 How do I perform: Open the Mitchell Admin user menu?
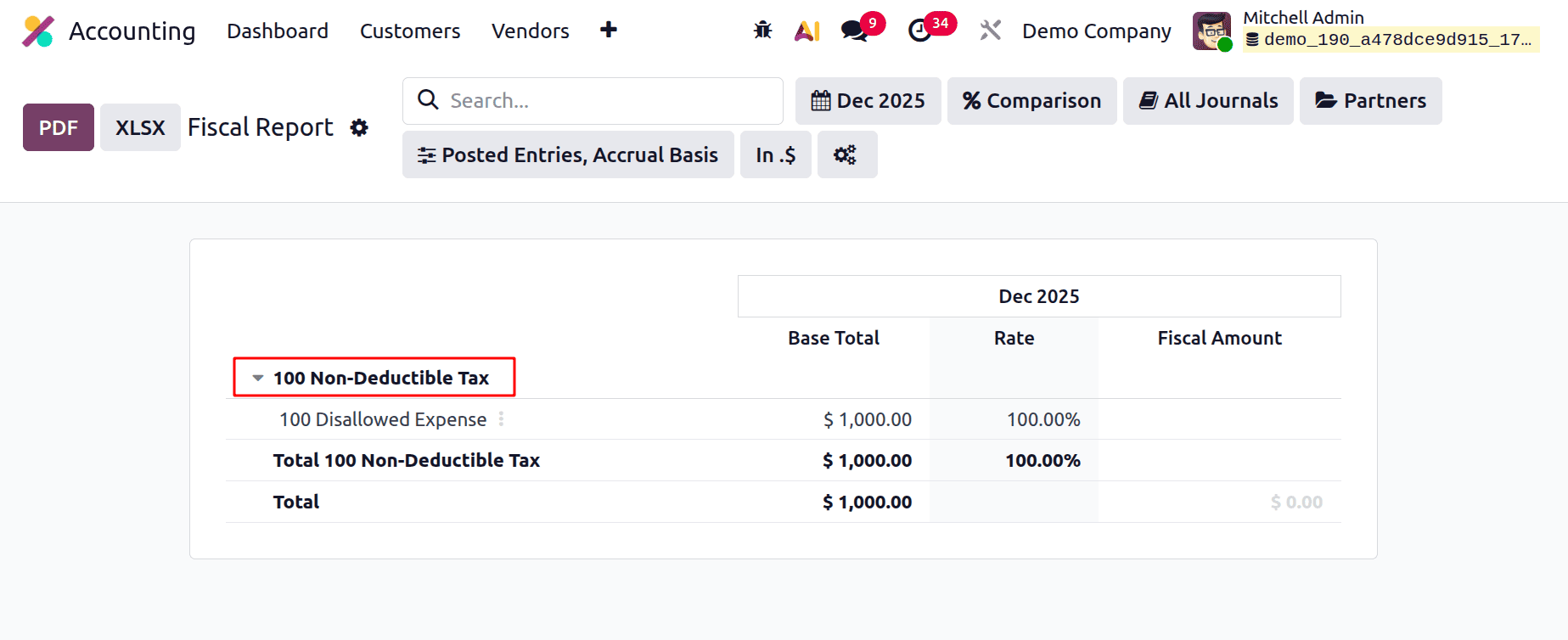pos(1366,31)
